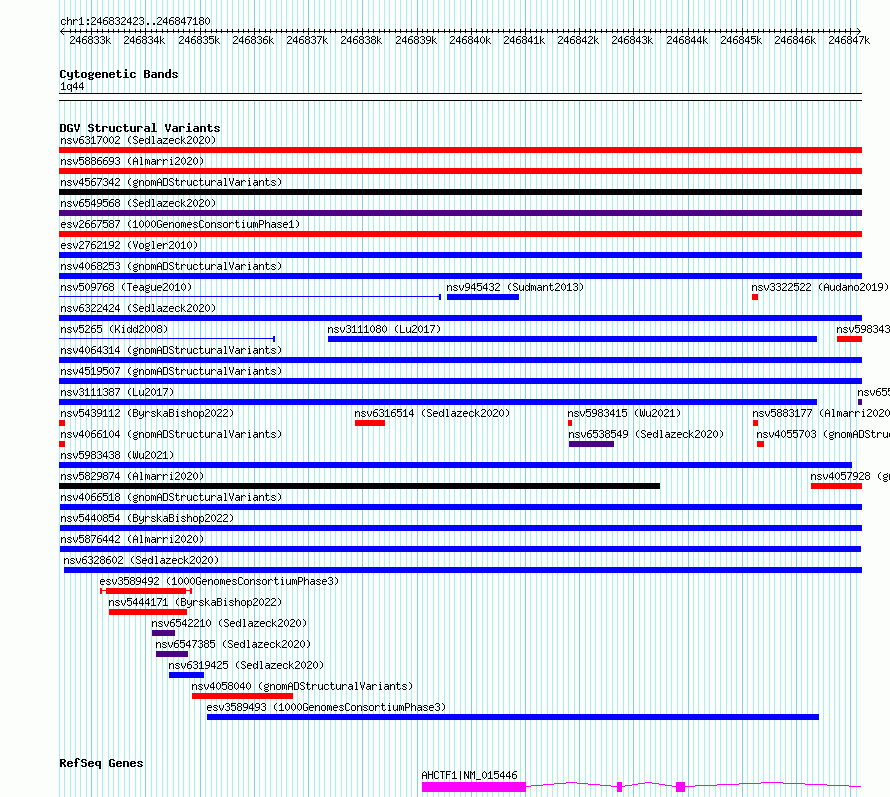Click the 246840k ruler position label
890x797 pixels.
click(470, 41)
